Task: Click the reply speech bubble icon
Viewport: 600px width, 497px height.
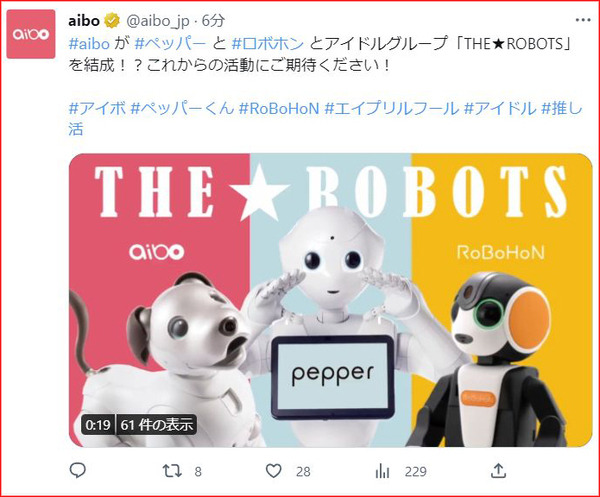Action: (x=78, y=471)
